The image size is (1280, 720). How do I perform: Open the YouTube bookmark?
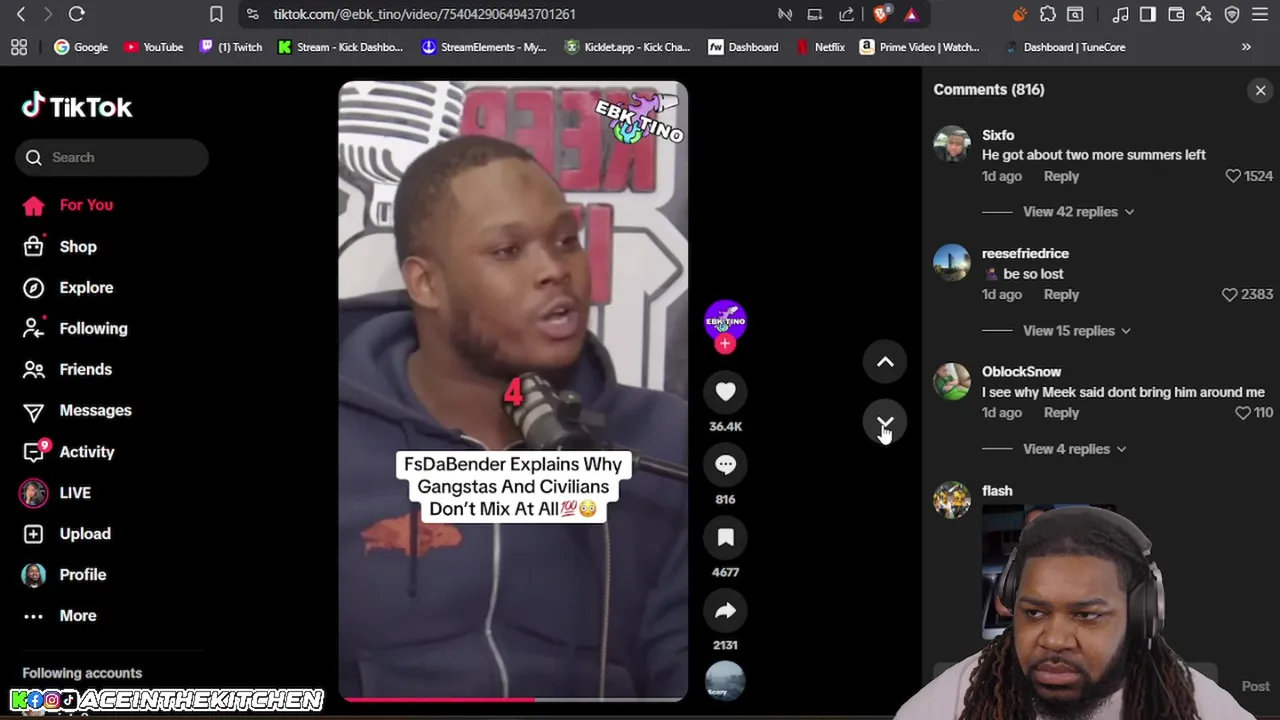[x=153, y=47]
